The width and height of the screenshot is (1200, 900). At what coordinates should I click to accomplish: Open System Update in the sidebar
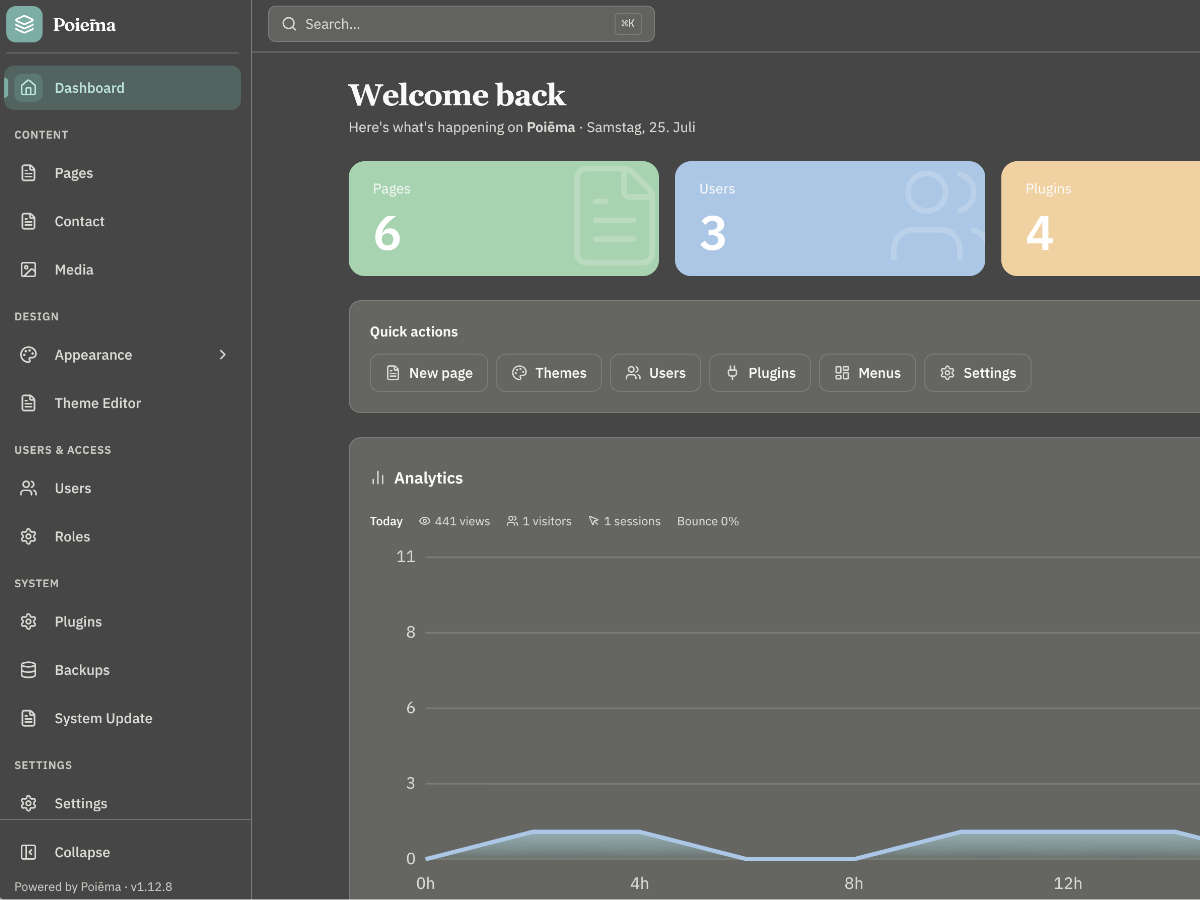(x=122, y=718)
